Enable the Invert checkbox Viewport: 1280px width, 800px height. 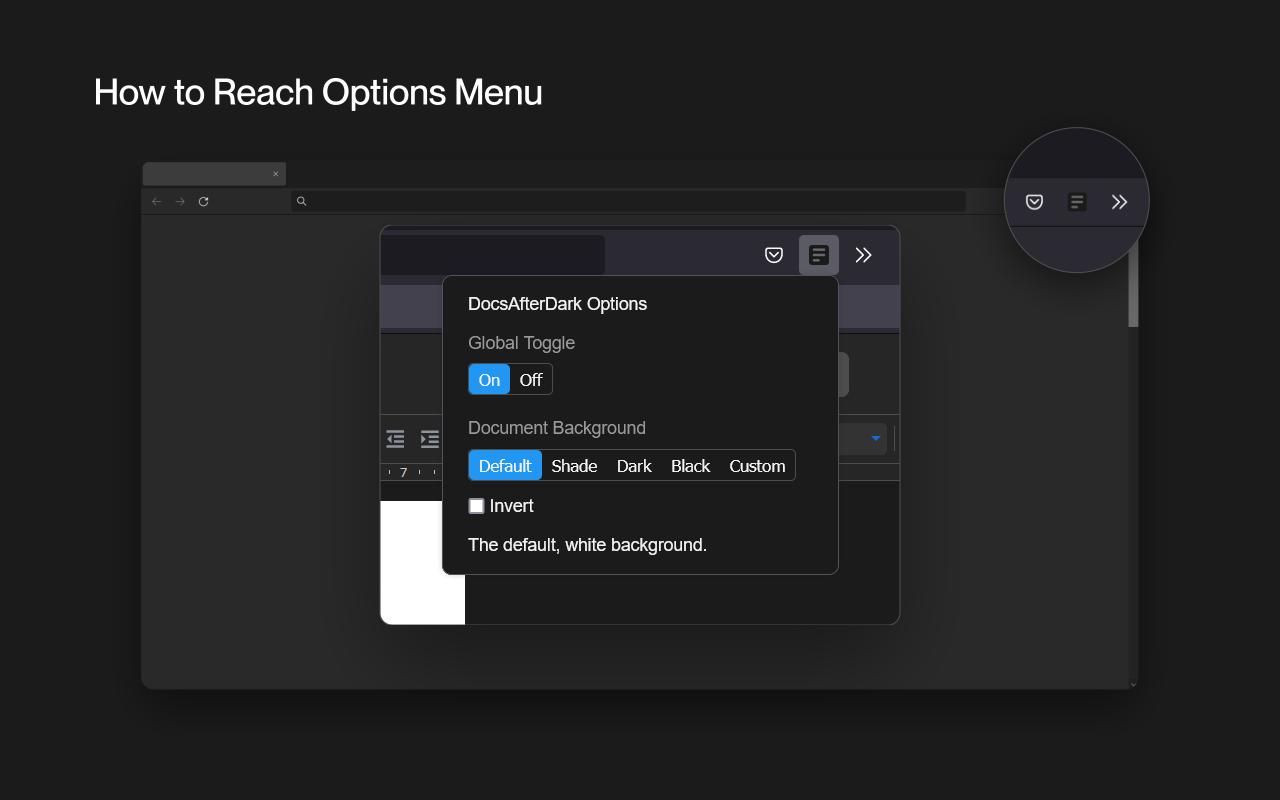pos(477,506)
